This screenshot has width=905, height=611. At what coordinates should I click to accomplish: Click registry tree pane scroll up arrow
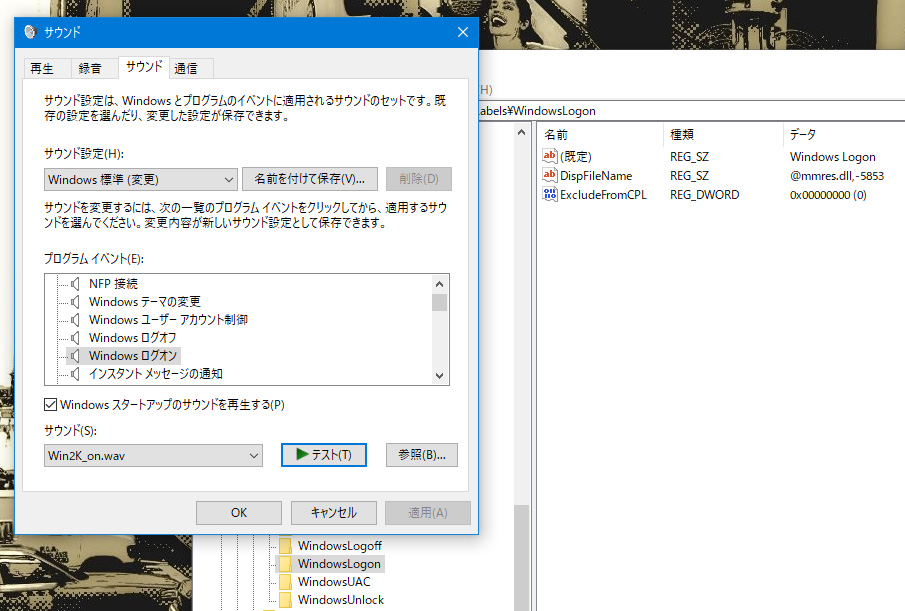tap(521, 133)
